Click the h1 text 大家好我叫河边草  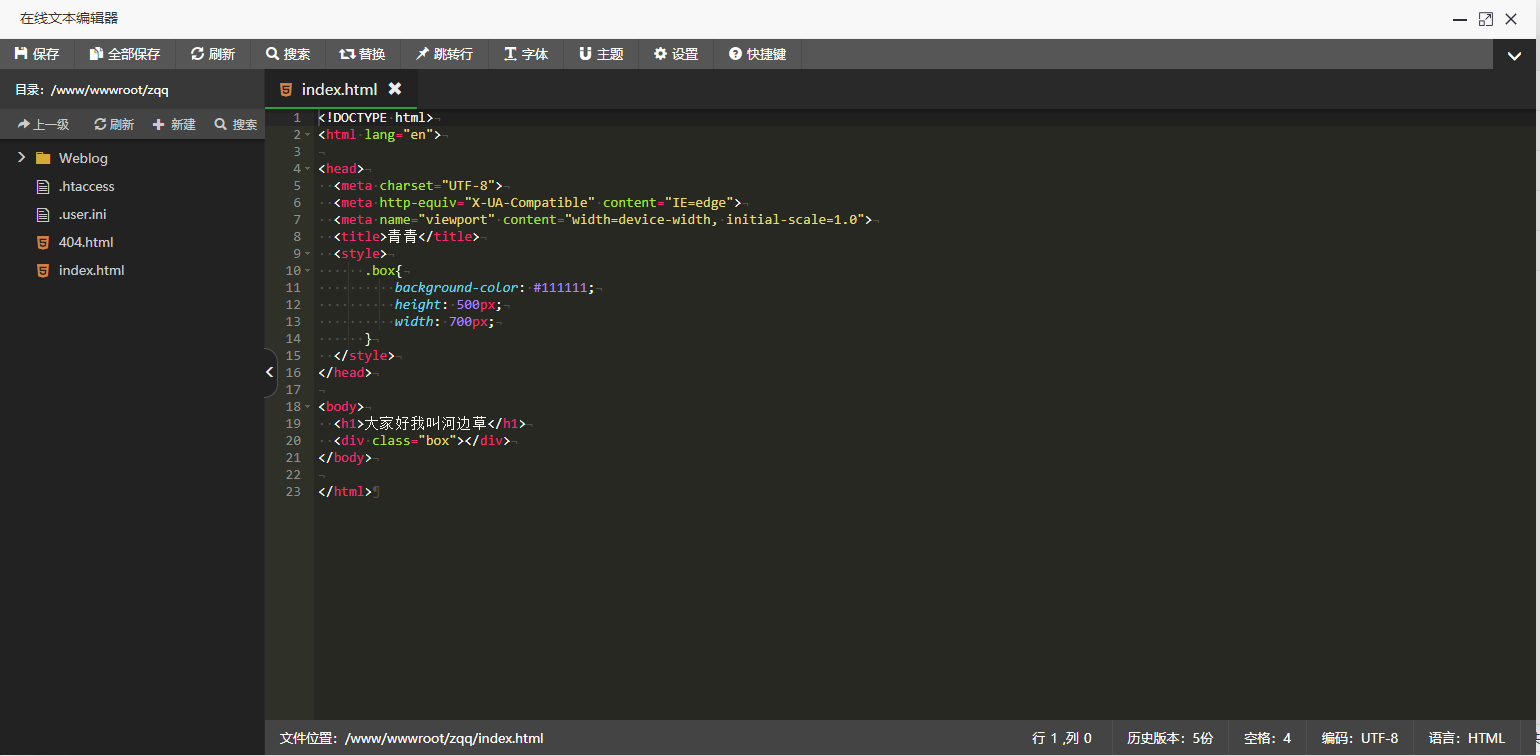click(x=425, y=423)
